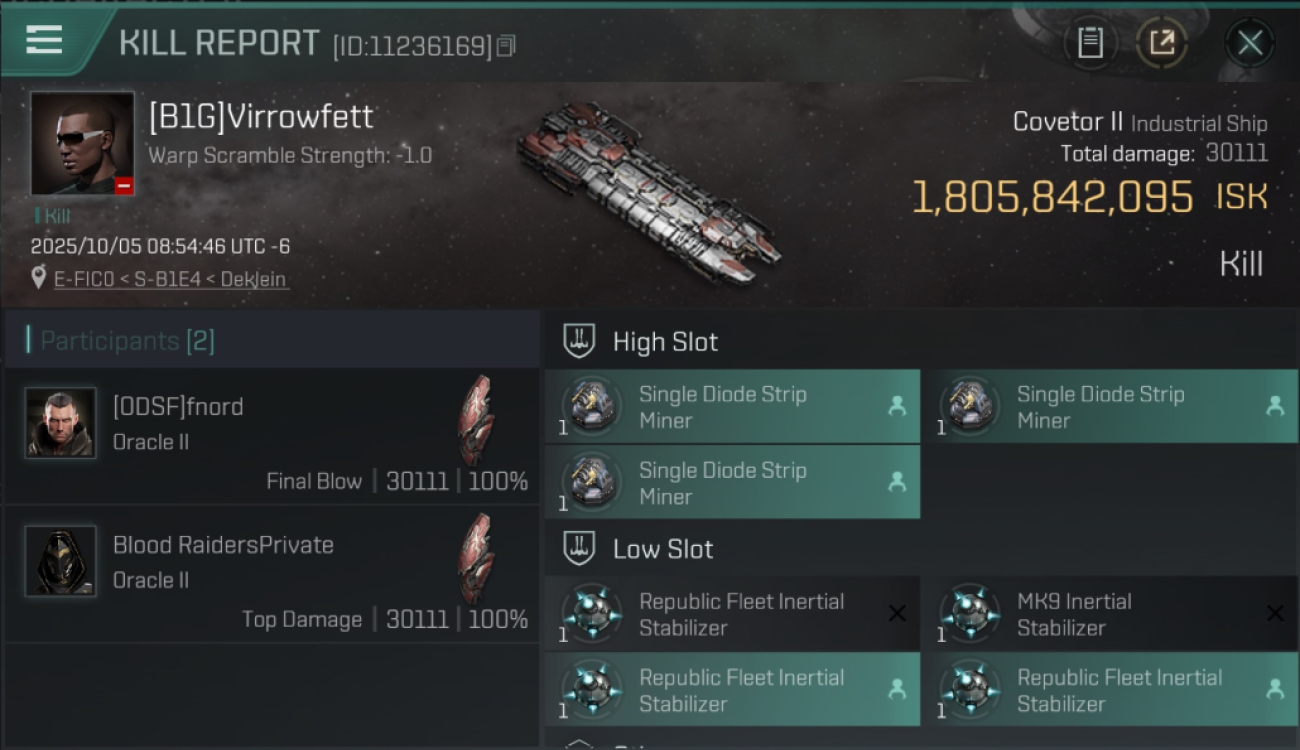Image resolution: width=1300 pixels, height=750 pixels.
Task: Click X on MK9 Inertial Stabilizer
Action: [x=1275, y=613]
